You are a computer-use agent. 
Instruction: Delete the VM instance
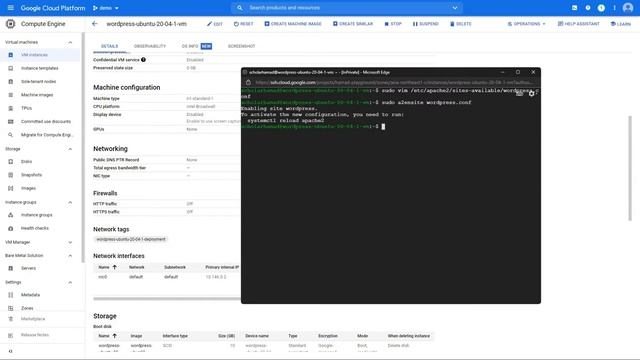click(461, 24)
